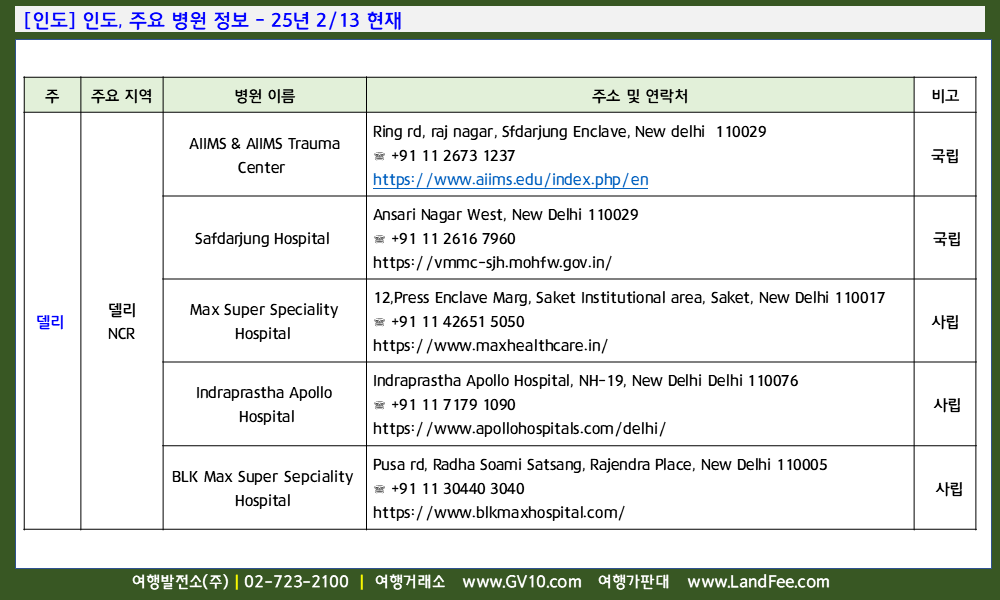
Task: Click '사립' remark in the BLK Max row
Action: pyautogui.click(x=949, y=489)
